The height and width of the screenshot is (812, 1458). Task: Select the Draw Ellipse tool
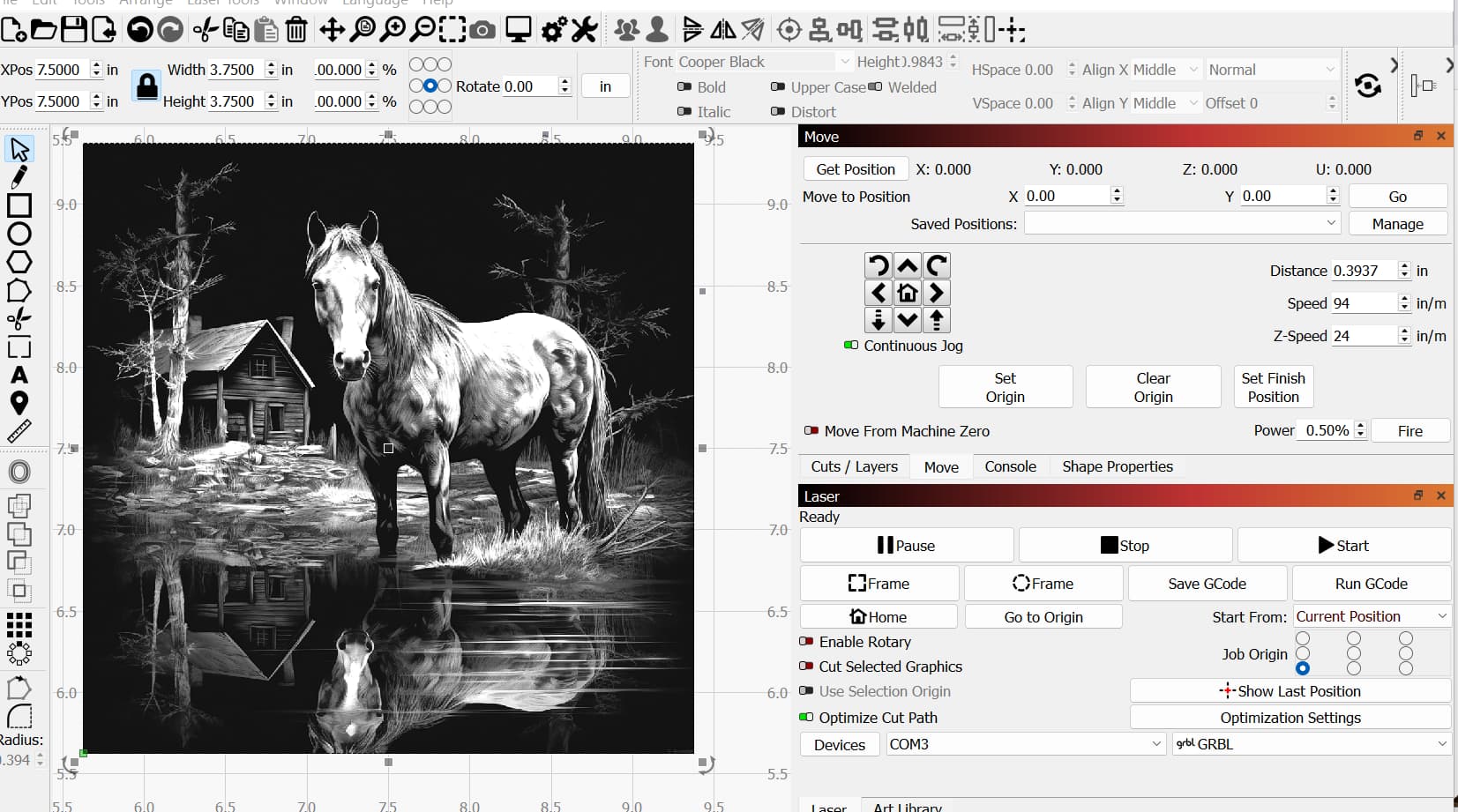tap(19, 234)
